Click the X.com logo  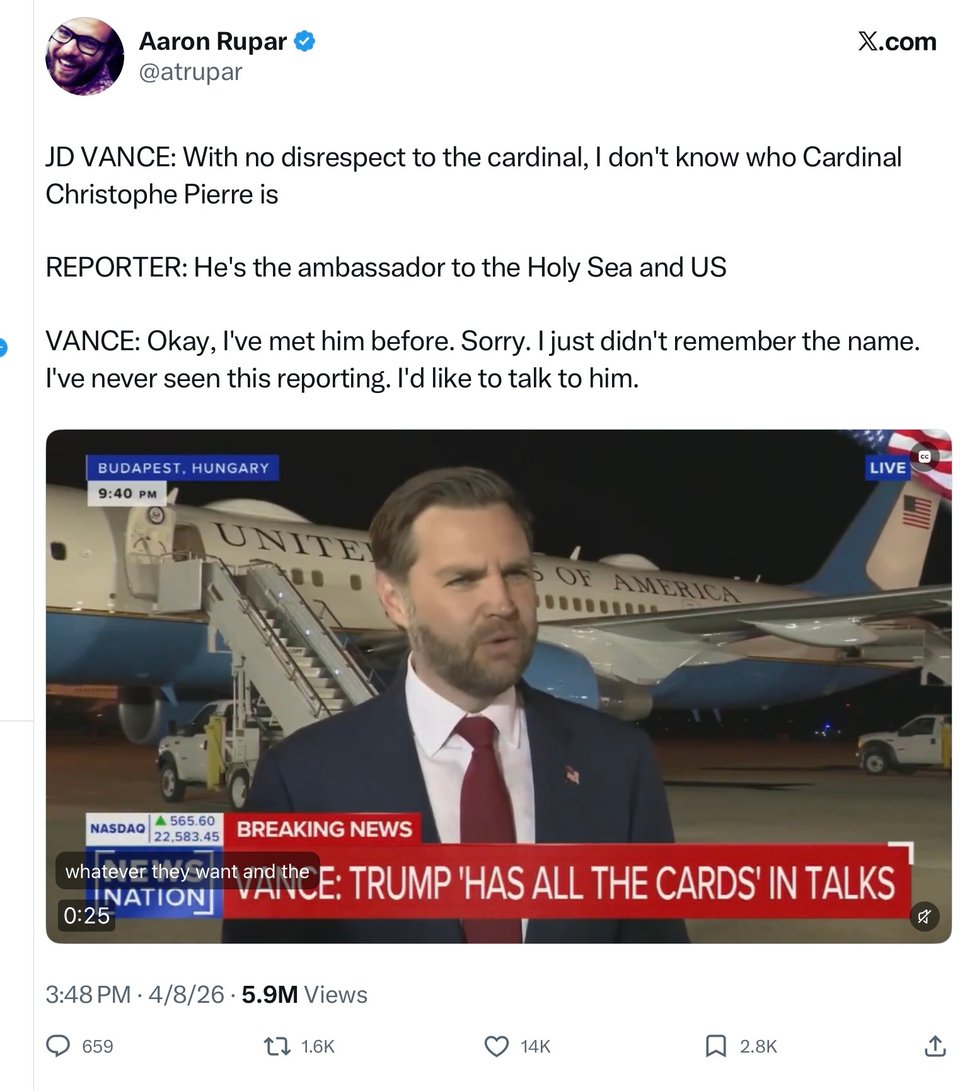897,42
